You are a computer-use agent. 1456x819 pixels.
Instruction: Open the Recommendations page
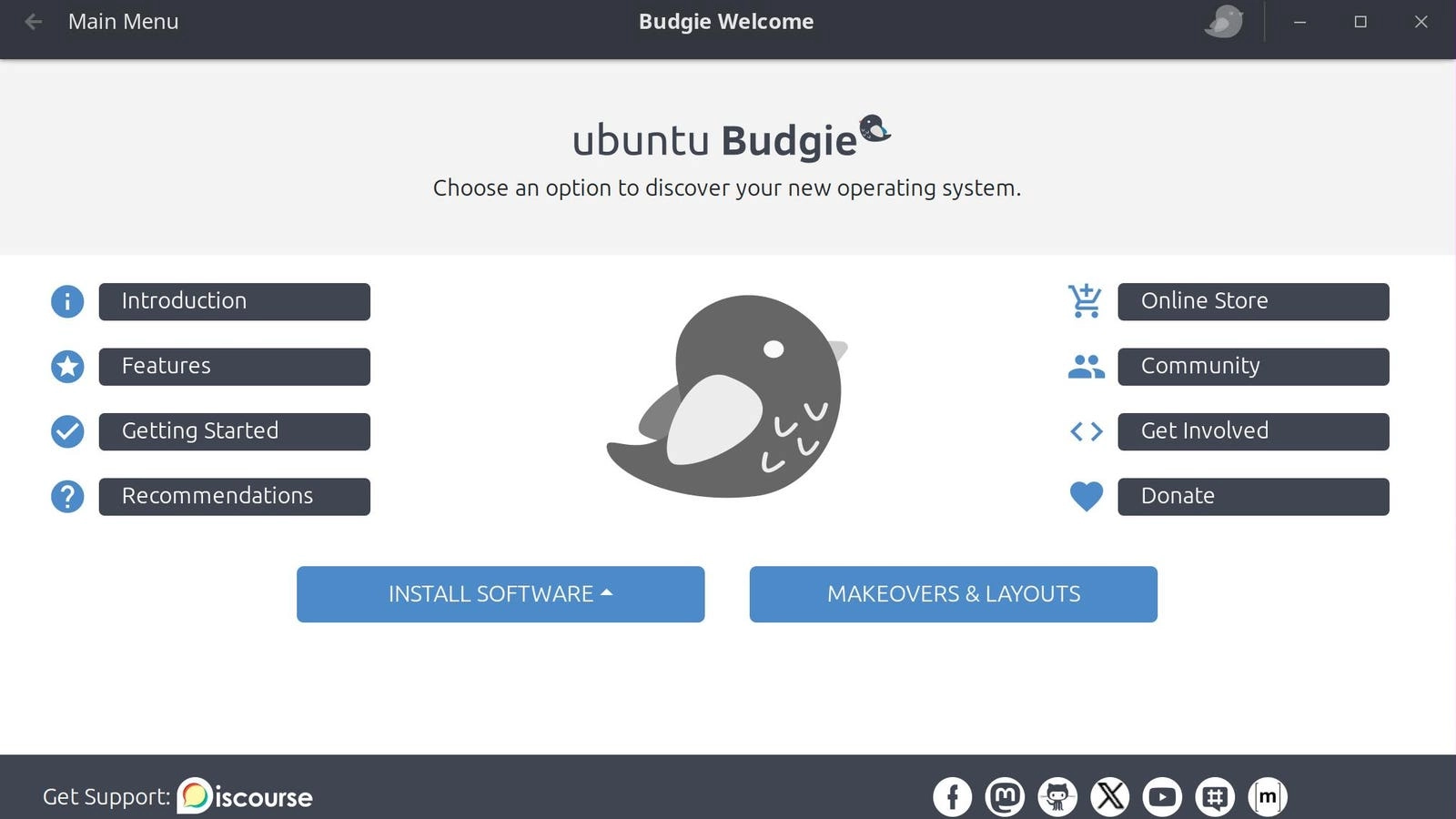point(234,497)
